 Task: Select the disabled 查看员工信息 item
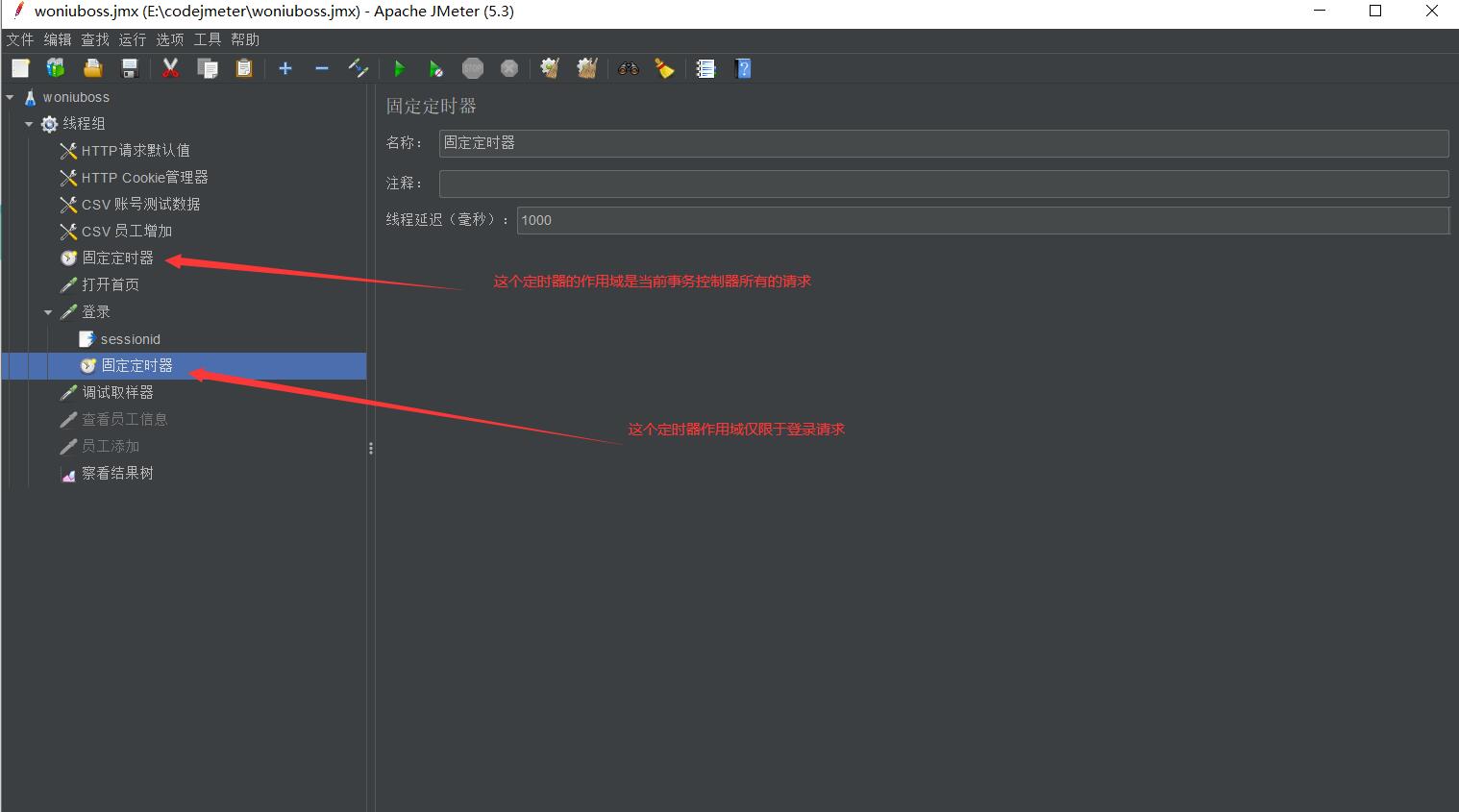(x=124, y=420)
